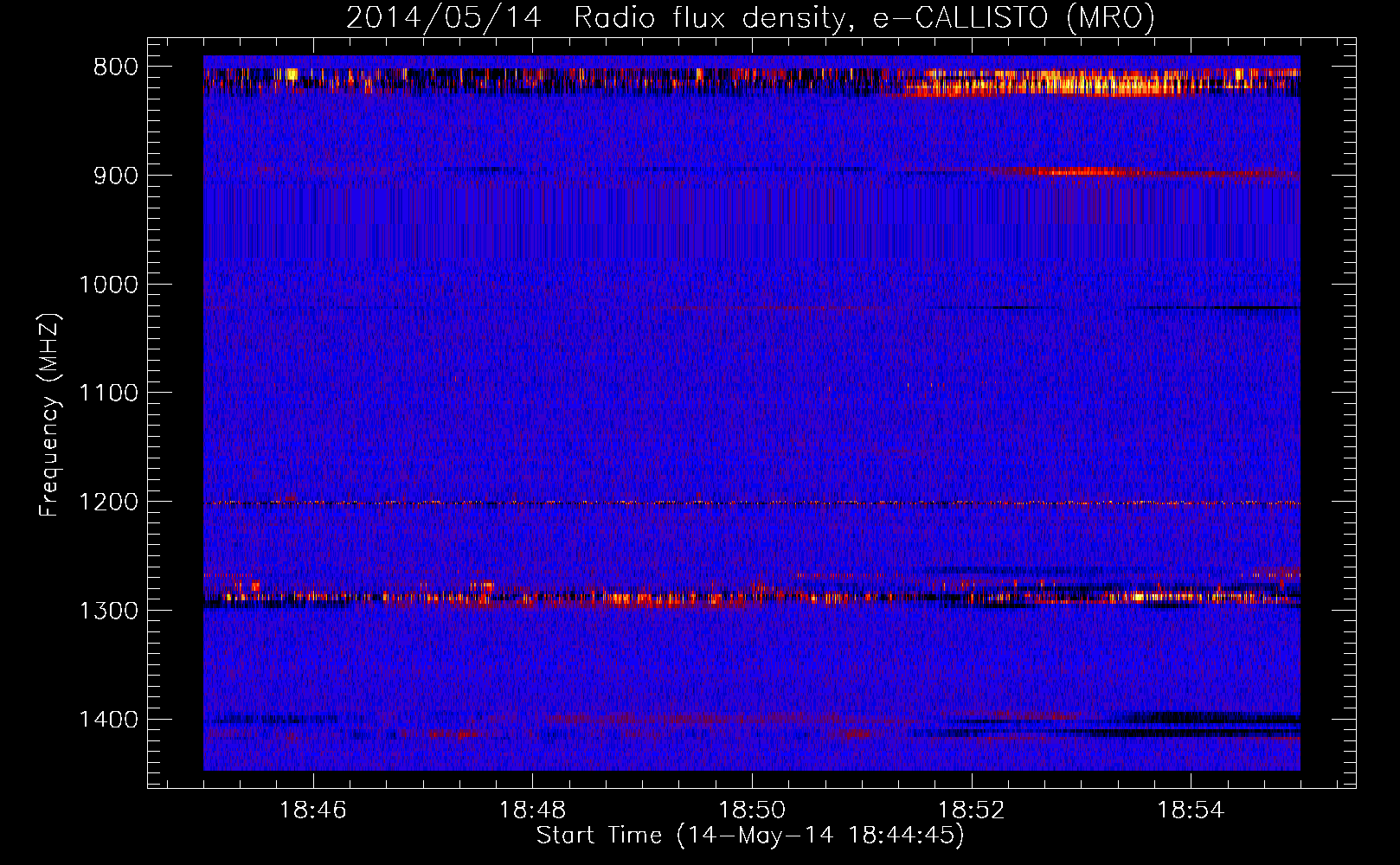
Task: Click the thin dotted emission line at 1200 MHz
Action: [x=752, y=503]
